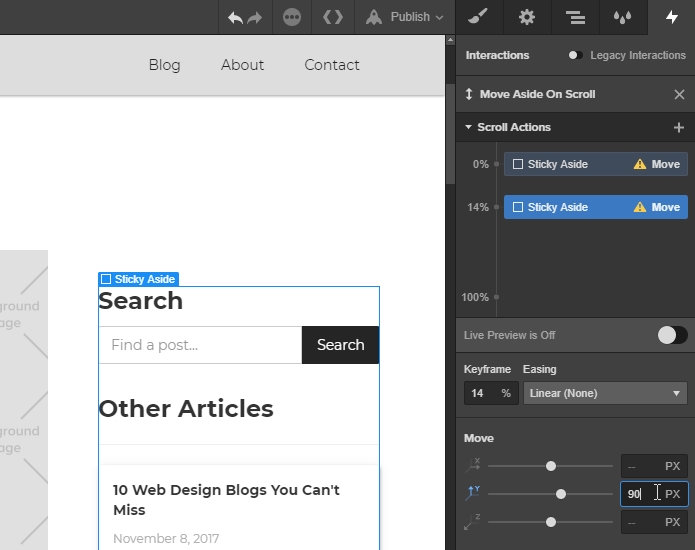This screenshot has width=695, height=550.
Task: Open the code export brackets icon
Action: tap(333, 17)
